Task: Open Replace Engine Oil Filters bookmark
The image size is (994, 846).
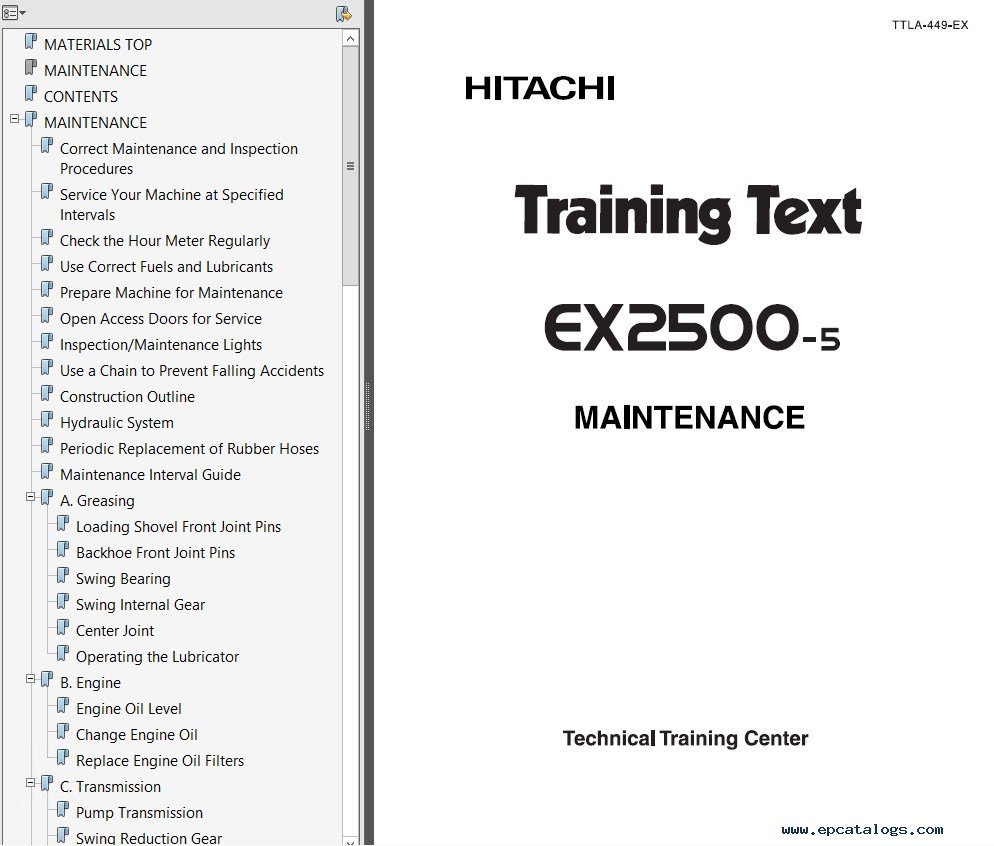Action: 160,760
